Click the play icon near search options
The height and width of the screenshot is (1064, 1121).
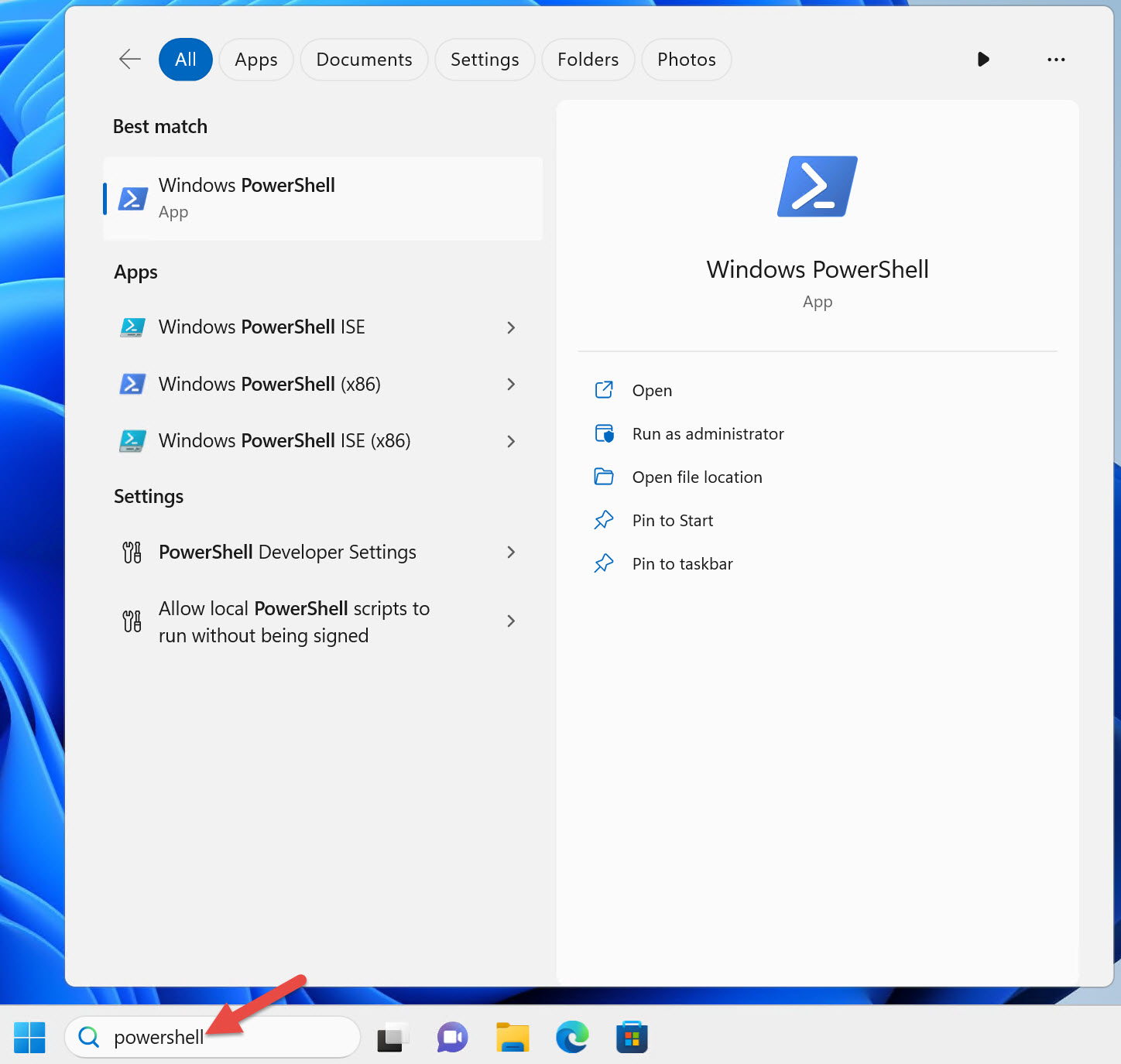pos(983,59)
